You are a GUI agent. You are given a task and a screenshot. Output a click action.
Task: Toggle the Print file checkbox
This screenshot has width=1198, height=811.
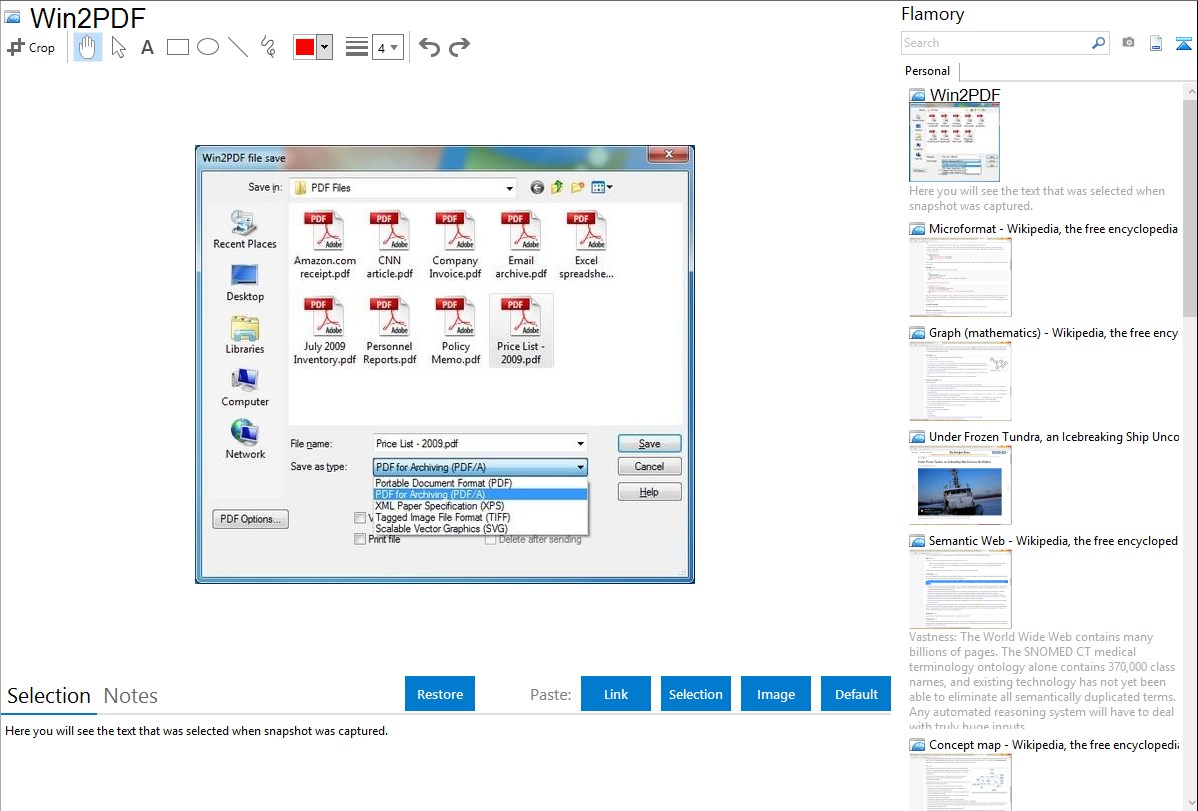coord(360,539)
